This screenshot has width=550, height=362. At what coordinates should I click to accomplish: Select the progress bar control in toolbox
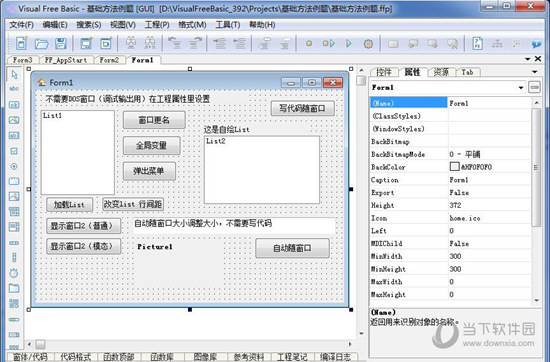click(14, 320)
